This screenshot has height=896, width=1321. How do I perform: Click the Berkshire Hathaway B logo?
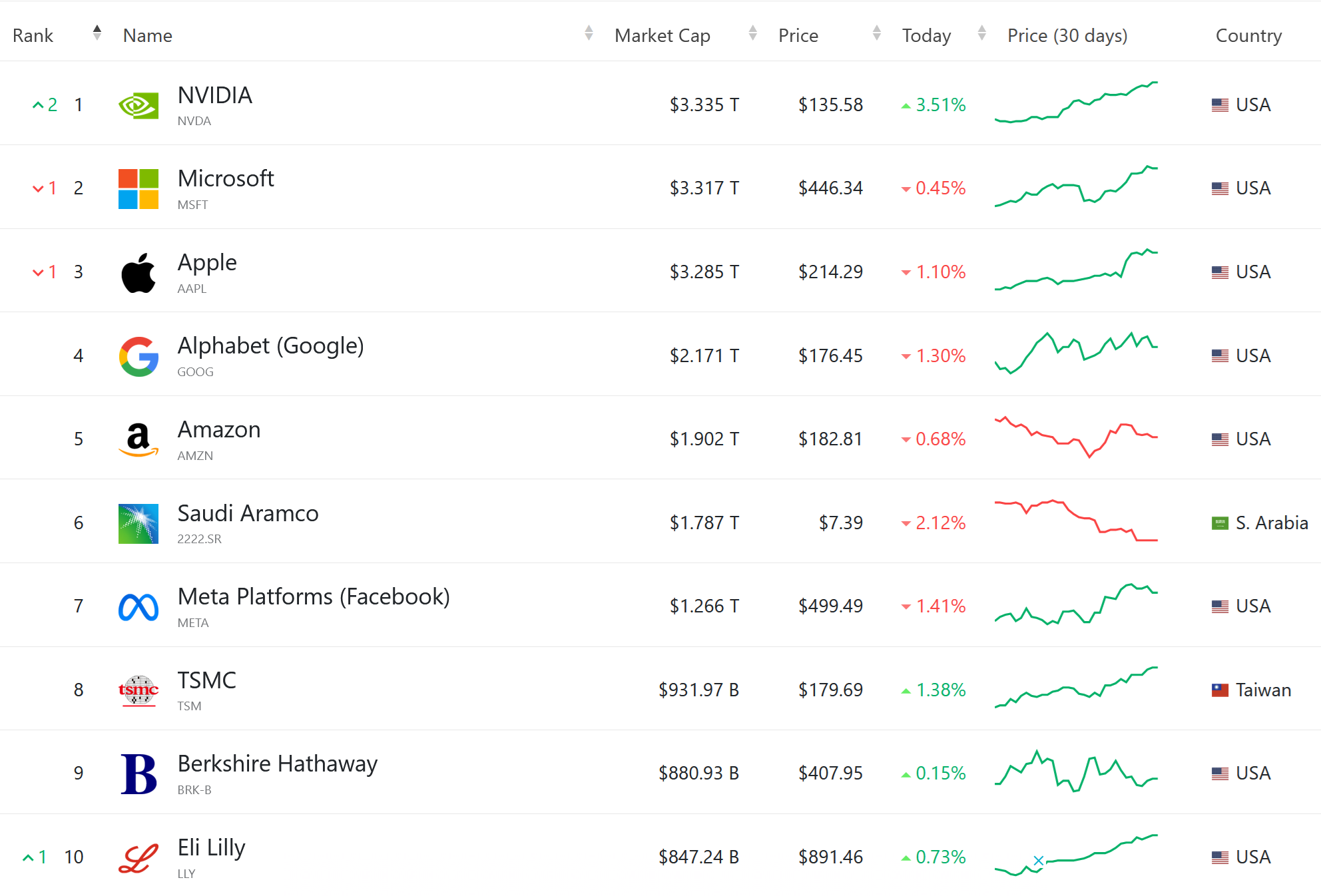coord(138,774)
